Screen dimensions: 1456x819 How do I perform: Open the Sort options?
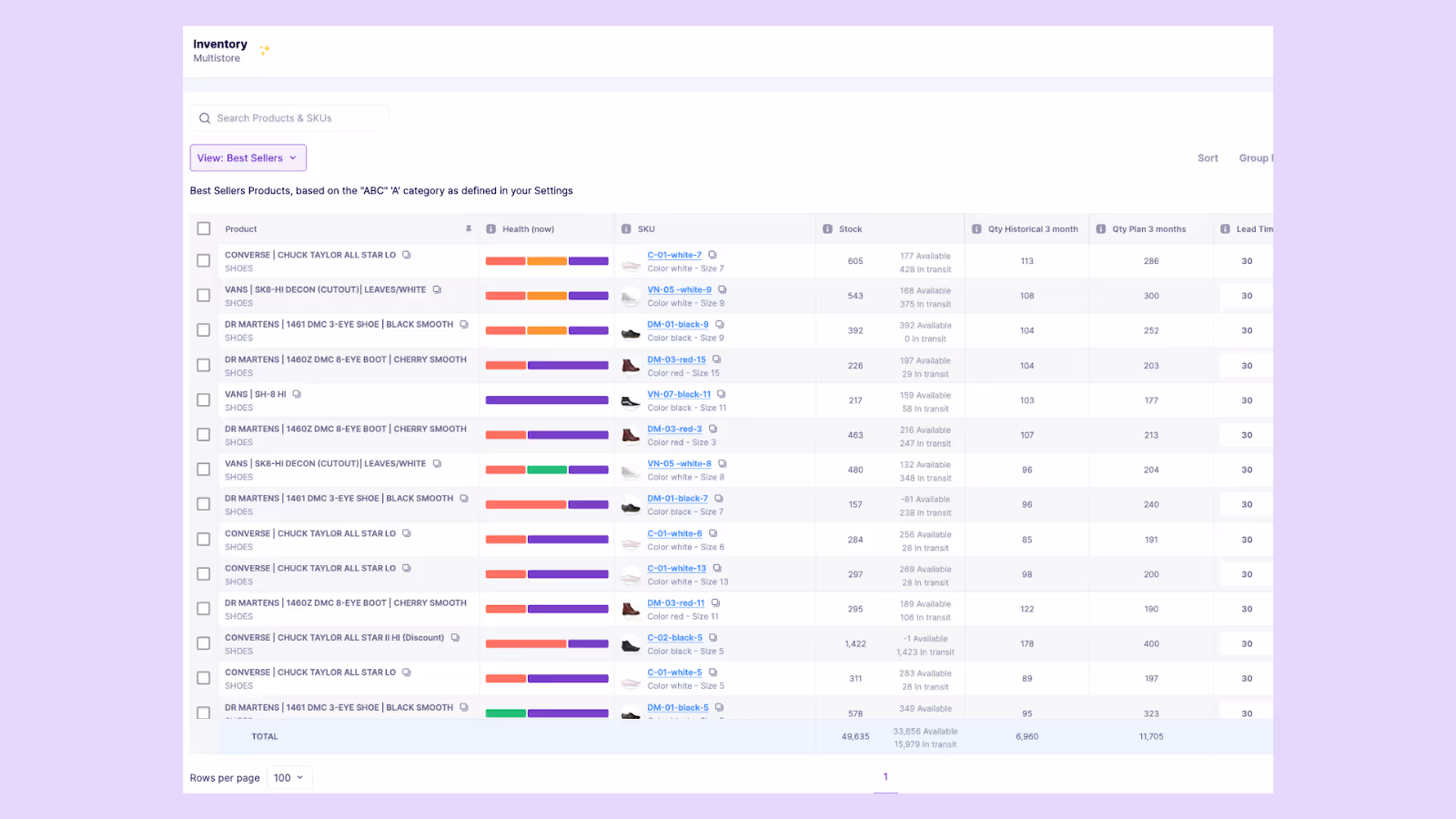click(x=1208, y=158)
